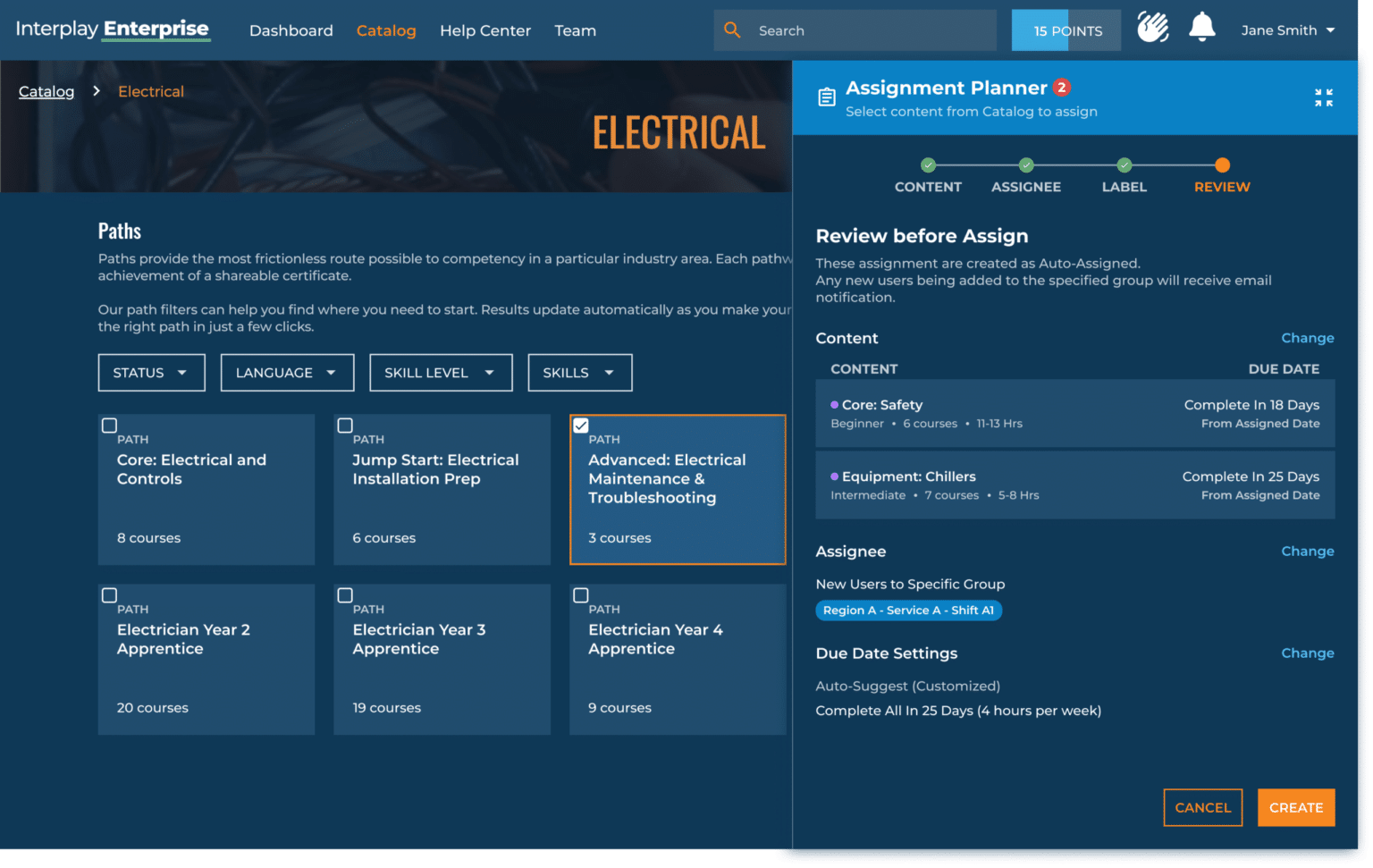The height and width of the screenshot is (868, 1373).
Task: Expand the SKILL LEVEL filter
Action: coord(440,372)
